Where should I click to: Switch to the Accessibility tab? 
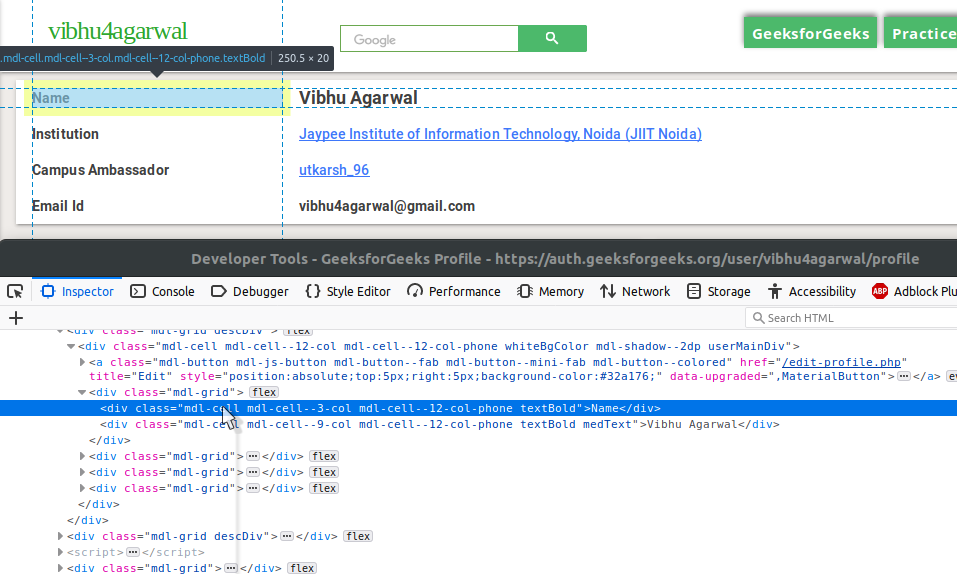point(812,291)
